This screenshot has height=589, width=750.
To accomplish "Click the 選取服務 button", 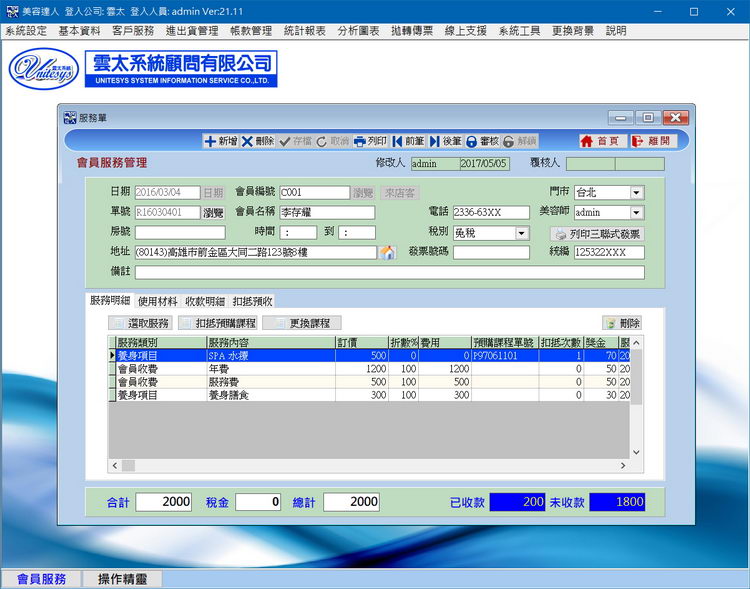I will [x=140, y=323].
